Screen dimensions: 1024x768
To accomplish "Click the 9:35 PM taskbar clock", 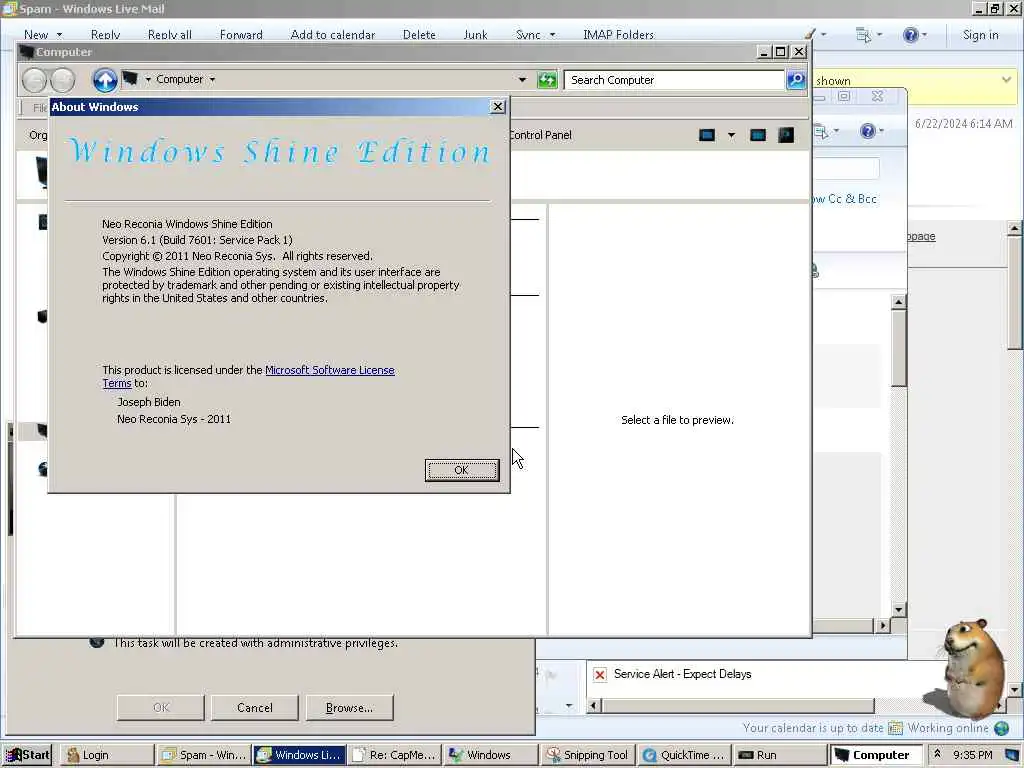I will tap(972, 755).
